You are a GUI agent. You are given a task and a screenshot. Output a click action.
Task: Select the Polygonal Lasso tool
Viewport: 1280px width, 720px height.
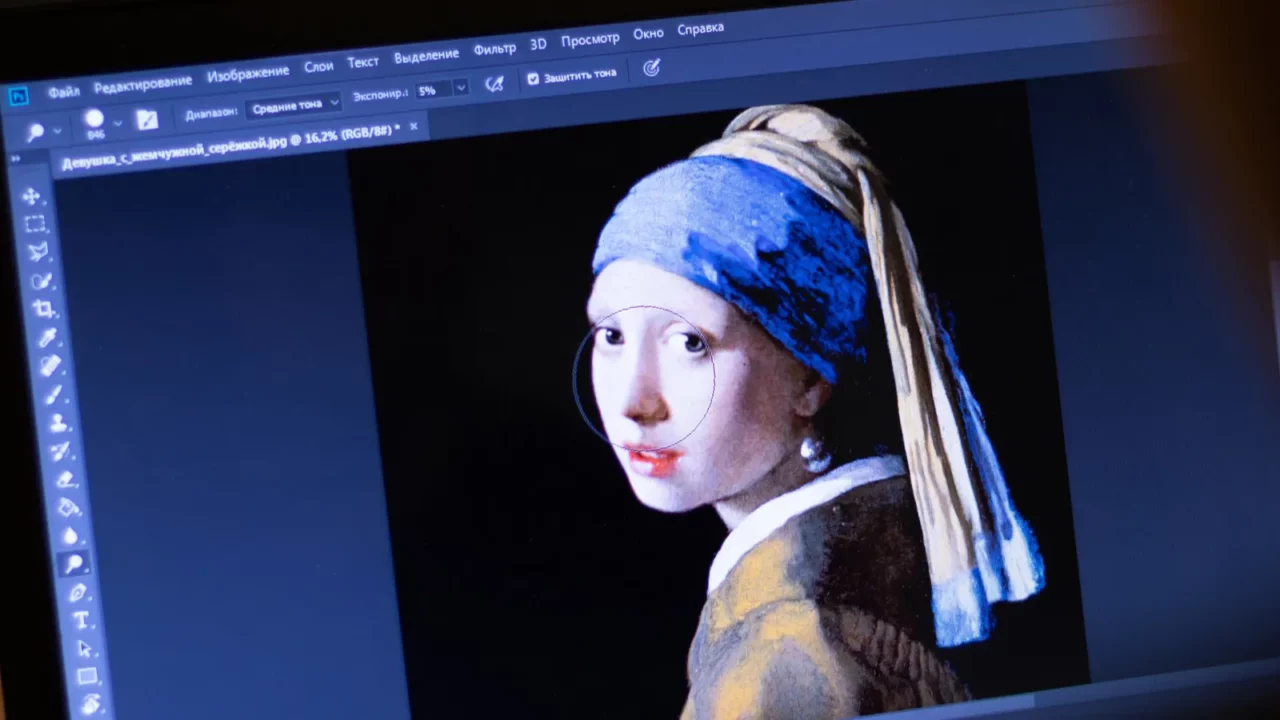pyautogui.click(x=38, y=252)
